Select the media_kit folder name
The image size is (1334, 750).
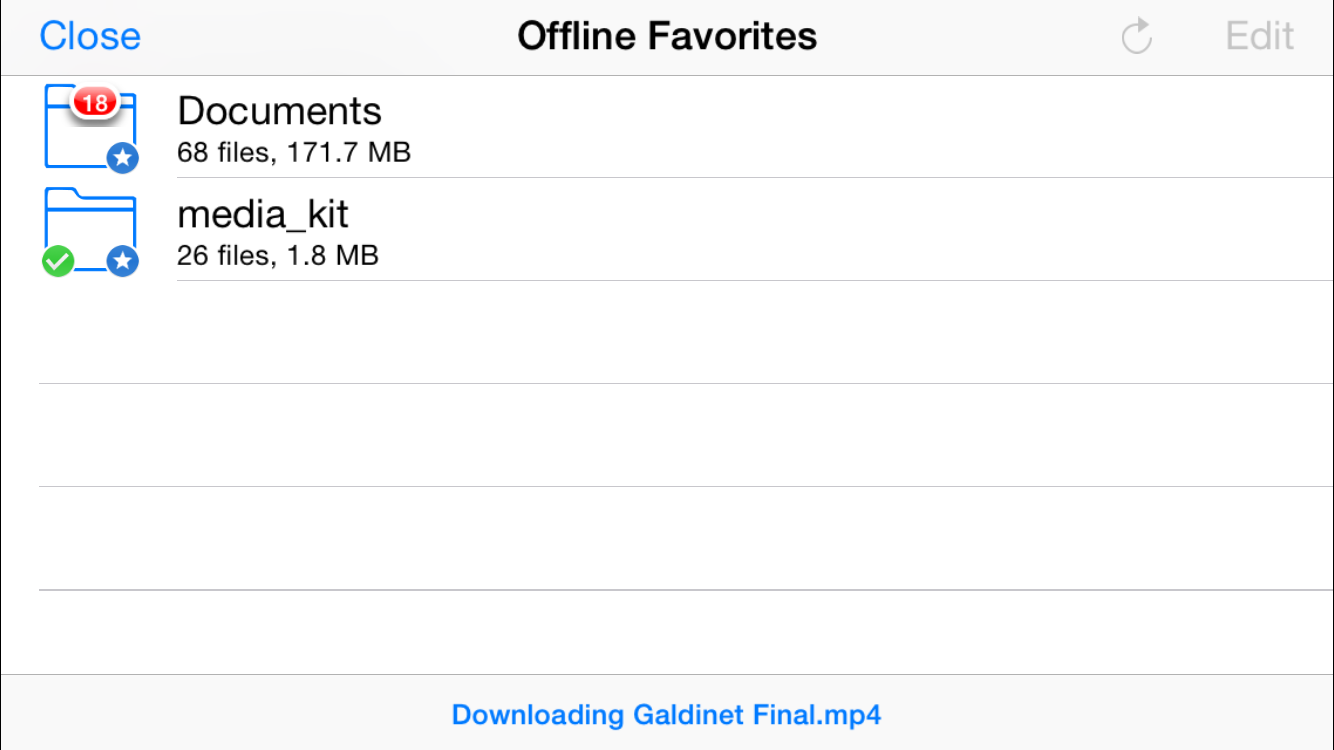click(263, 214)
